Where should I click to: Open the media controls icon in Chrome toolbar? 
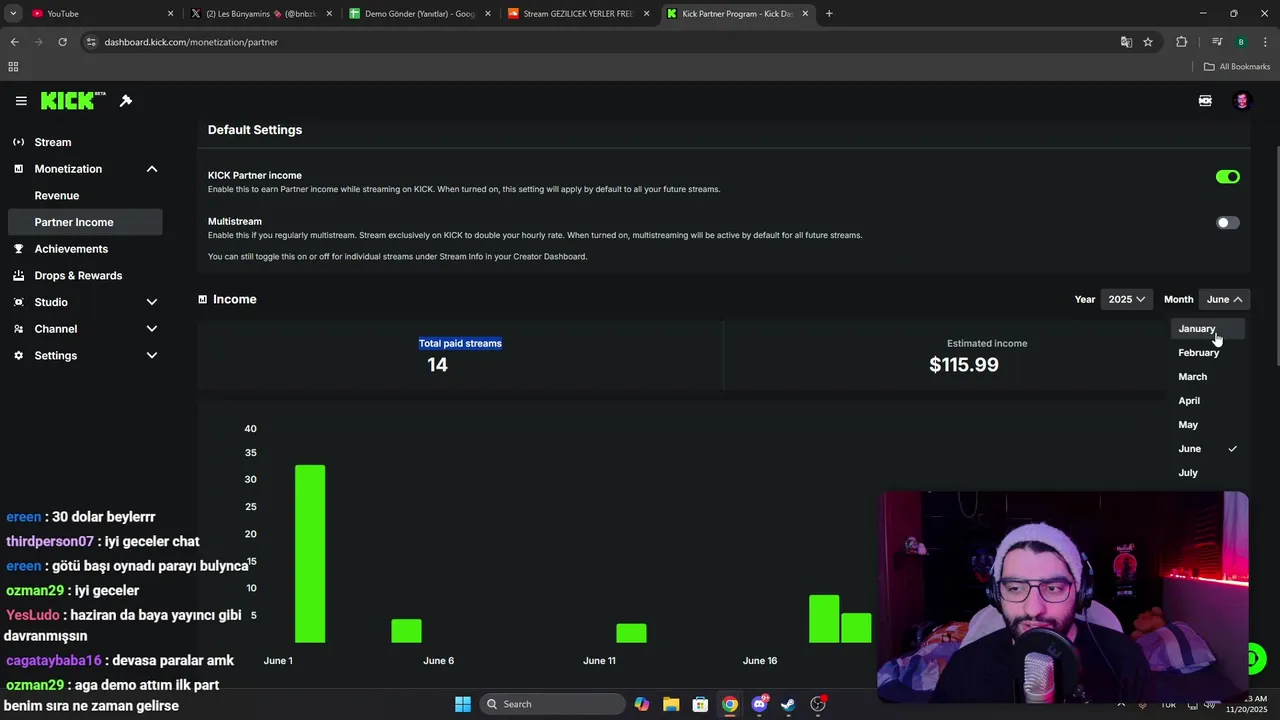coord(1216,42)
